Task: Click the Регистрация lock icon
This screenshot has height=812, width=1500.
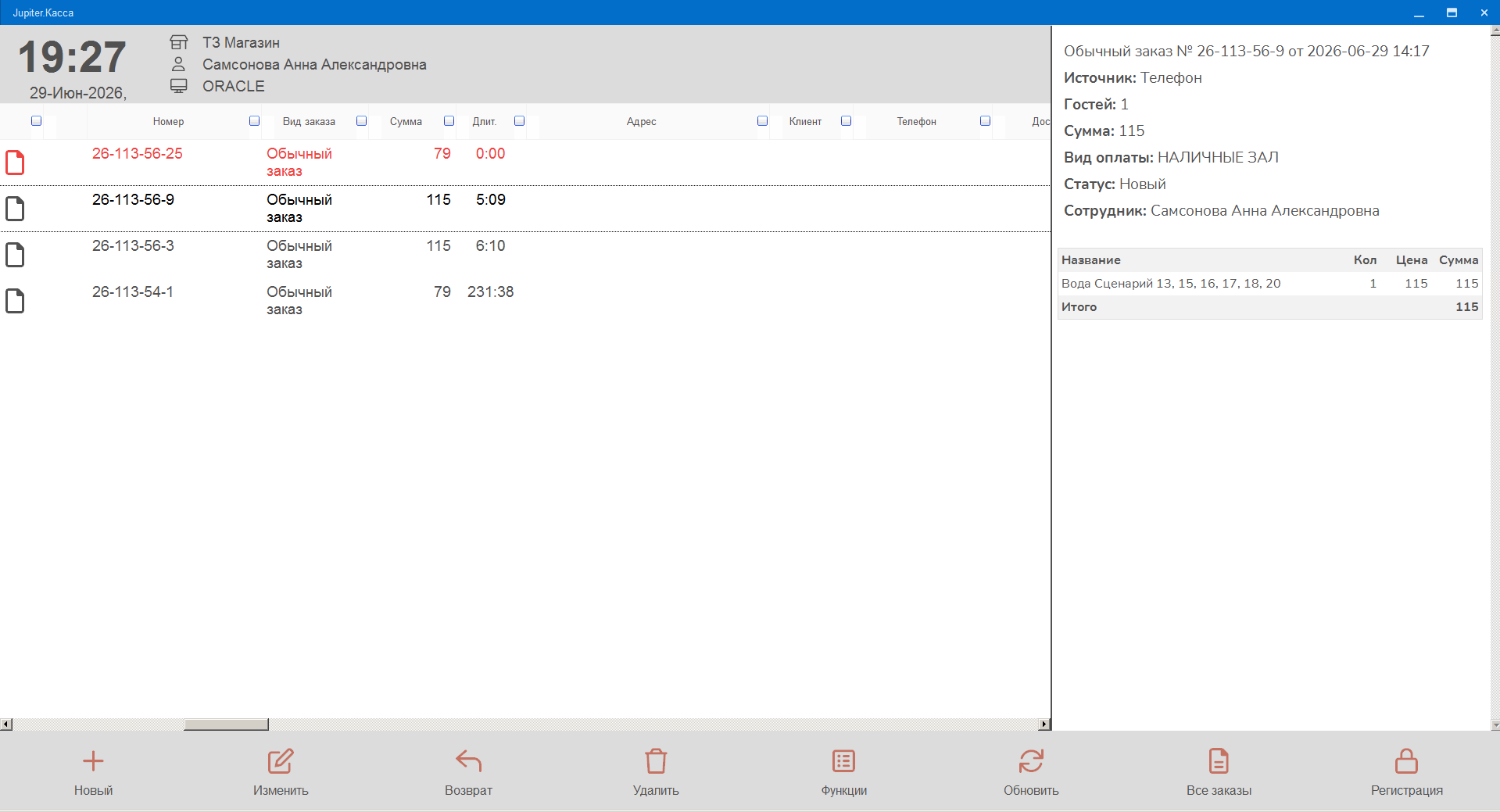Action: click(1406, 761)
